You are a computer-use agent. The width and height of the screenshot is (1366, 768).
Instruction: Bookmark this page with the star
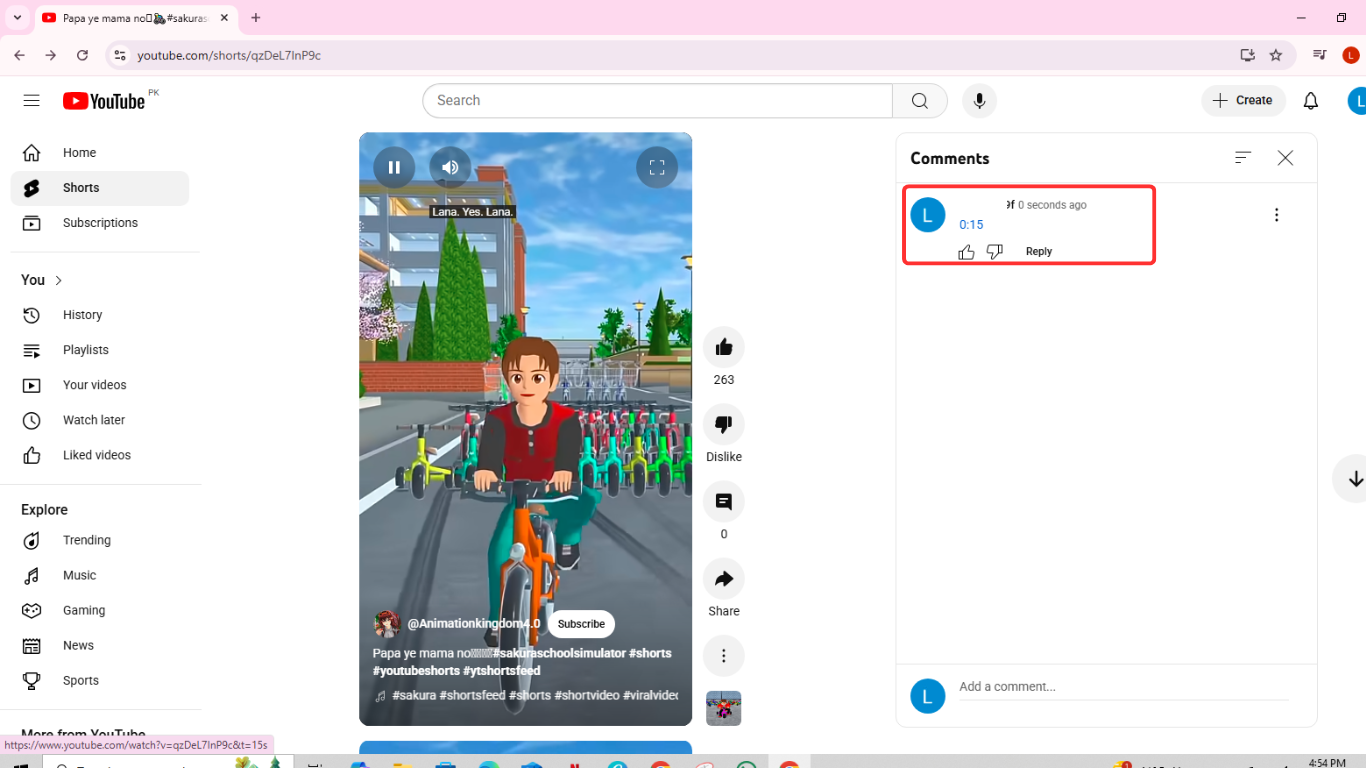point(1276,55)
